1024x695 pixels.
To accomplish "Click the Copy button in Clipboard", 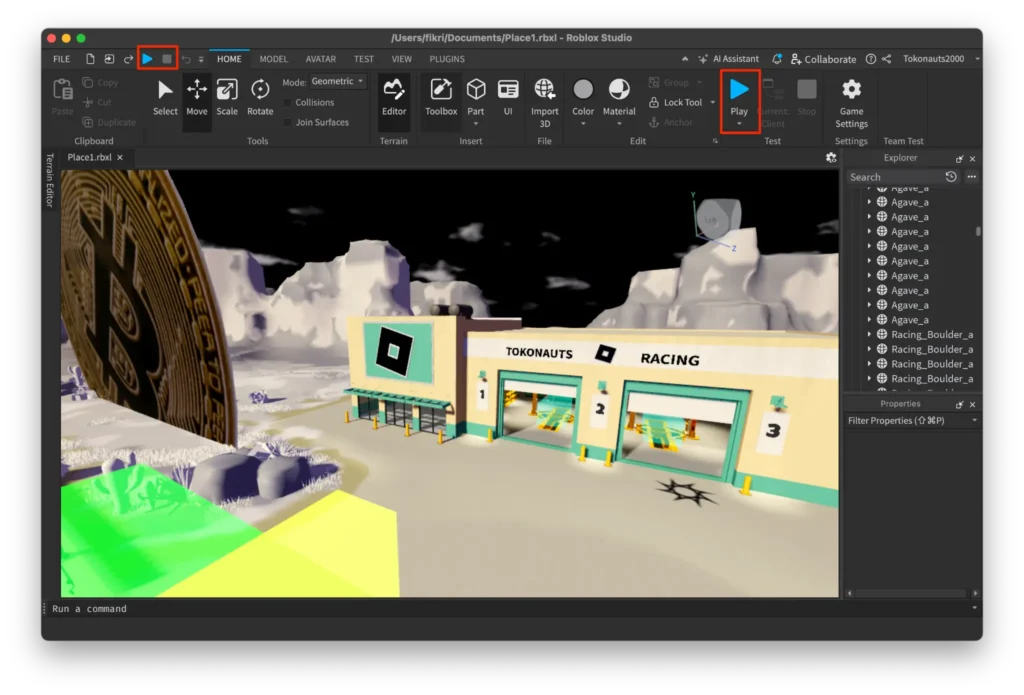I will 101,83.
